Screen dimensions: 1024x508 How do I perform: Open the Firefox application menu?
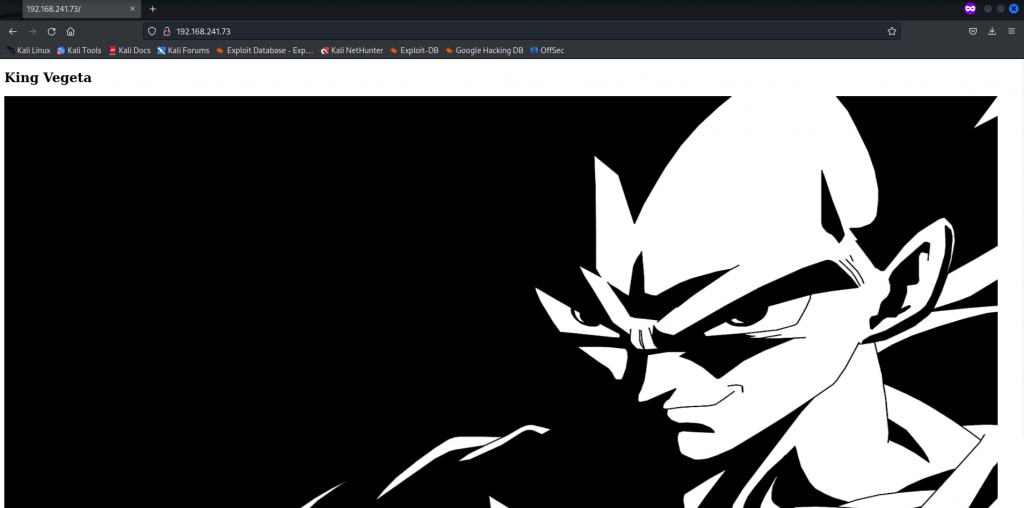click(x=1011, y=31)
